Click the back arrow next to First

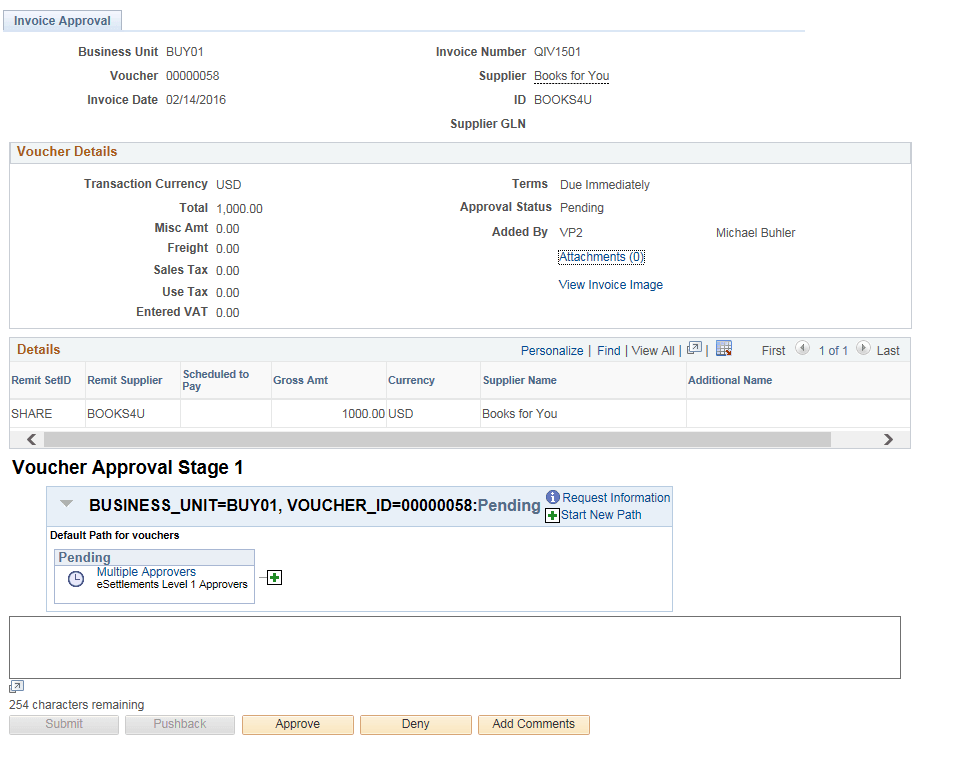803,350
